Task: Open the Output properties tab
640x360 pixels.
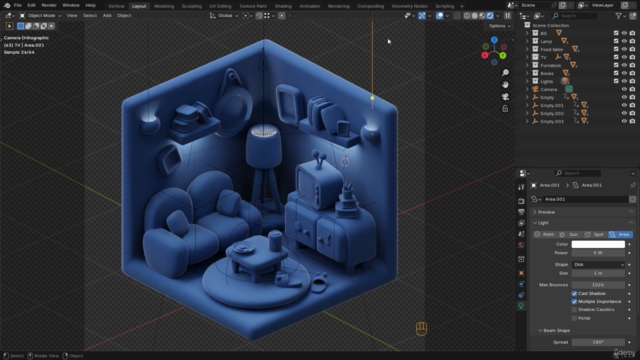Action: (521, 212)
